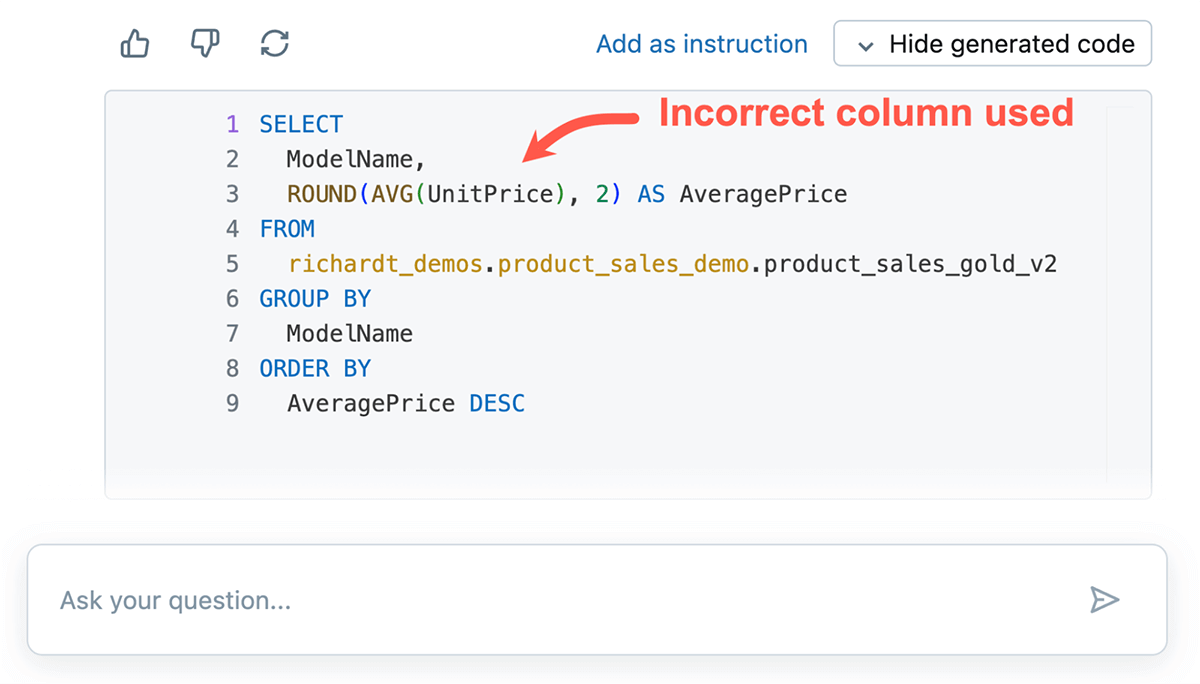1200x684 pixels.
Task: Click the product_sales_gold_v2 table name
Action: coord(910,264)
